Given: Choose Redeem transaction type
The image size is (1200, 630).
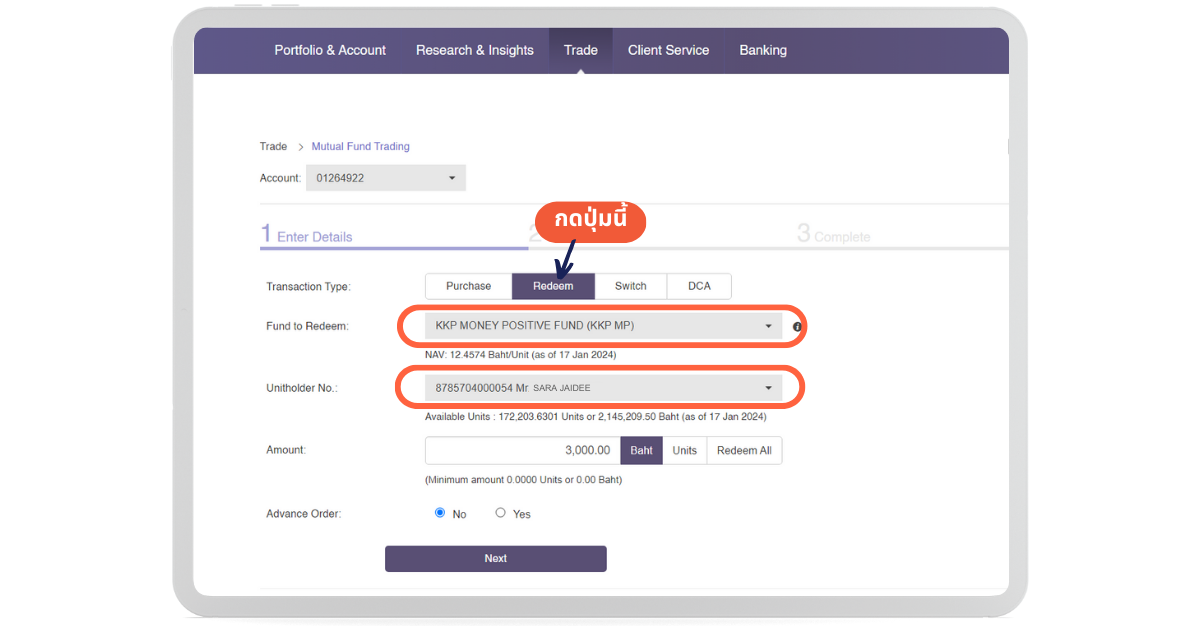Looking at the screenshot, I should [553, 286].
